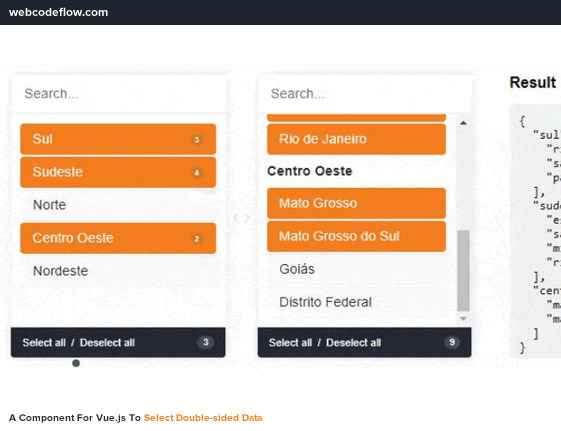Focus the left list Search field

pos(118,94)
